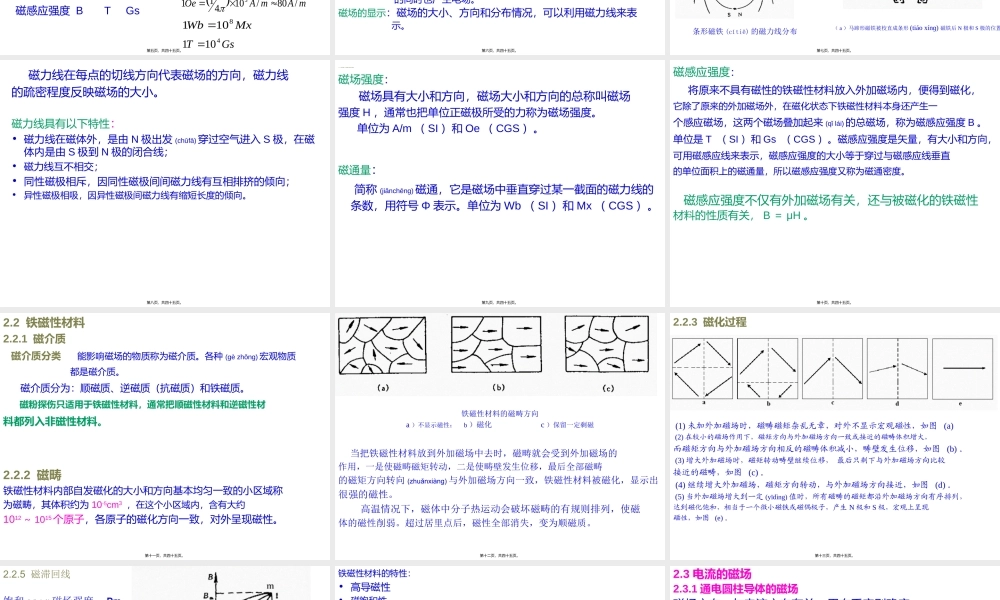Click the bullet 磁力线互不相交;

[x=61, y=166]
